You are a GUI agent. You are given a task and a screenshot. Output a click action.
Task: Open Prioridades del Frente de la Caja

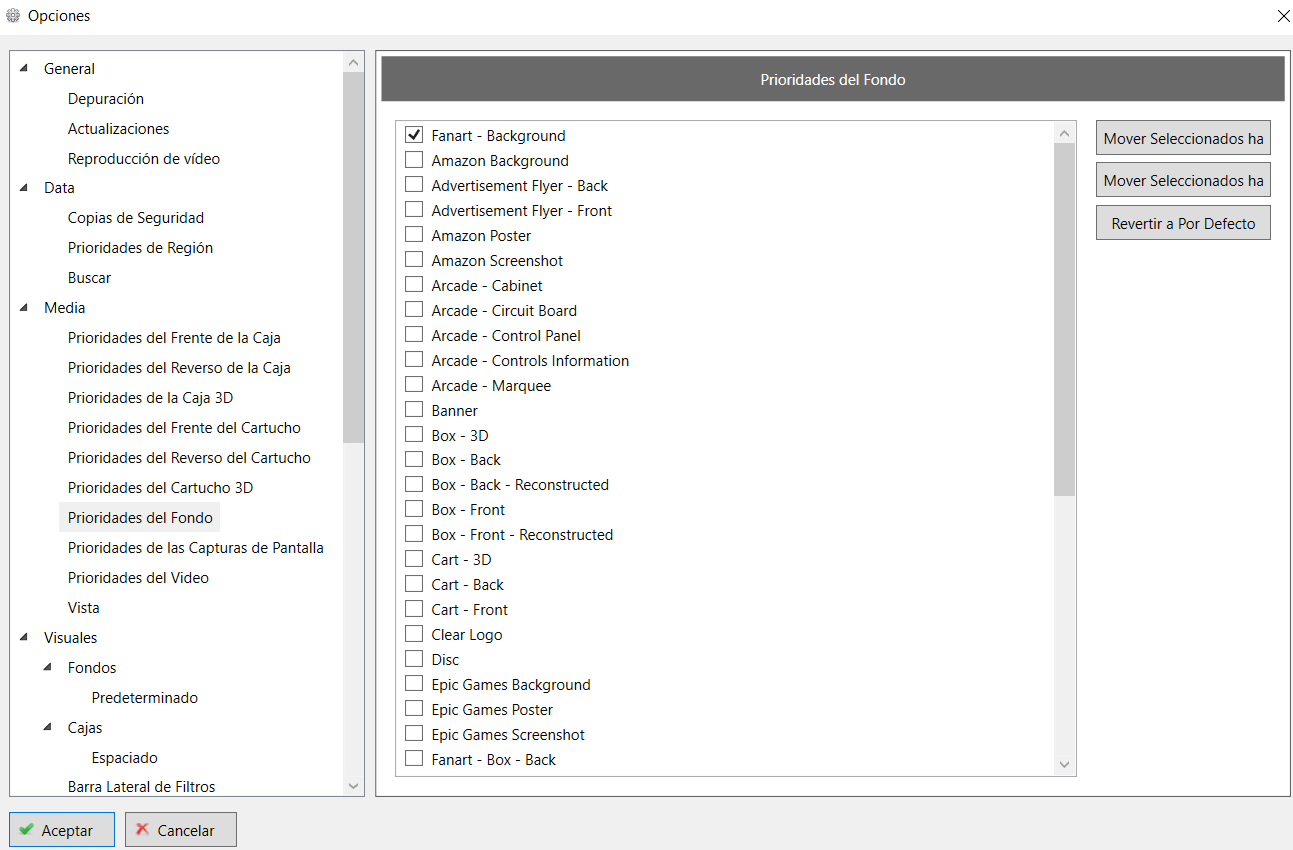[x=174, y=338]
